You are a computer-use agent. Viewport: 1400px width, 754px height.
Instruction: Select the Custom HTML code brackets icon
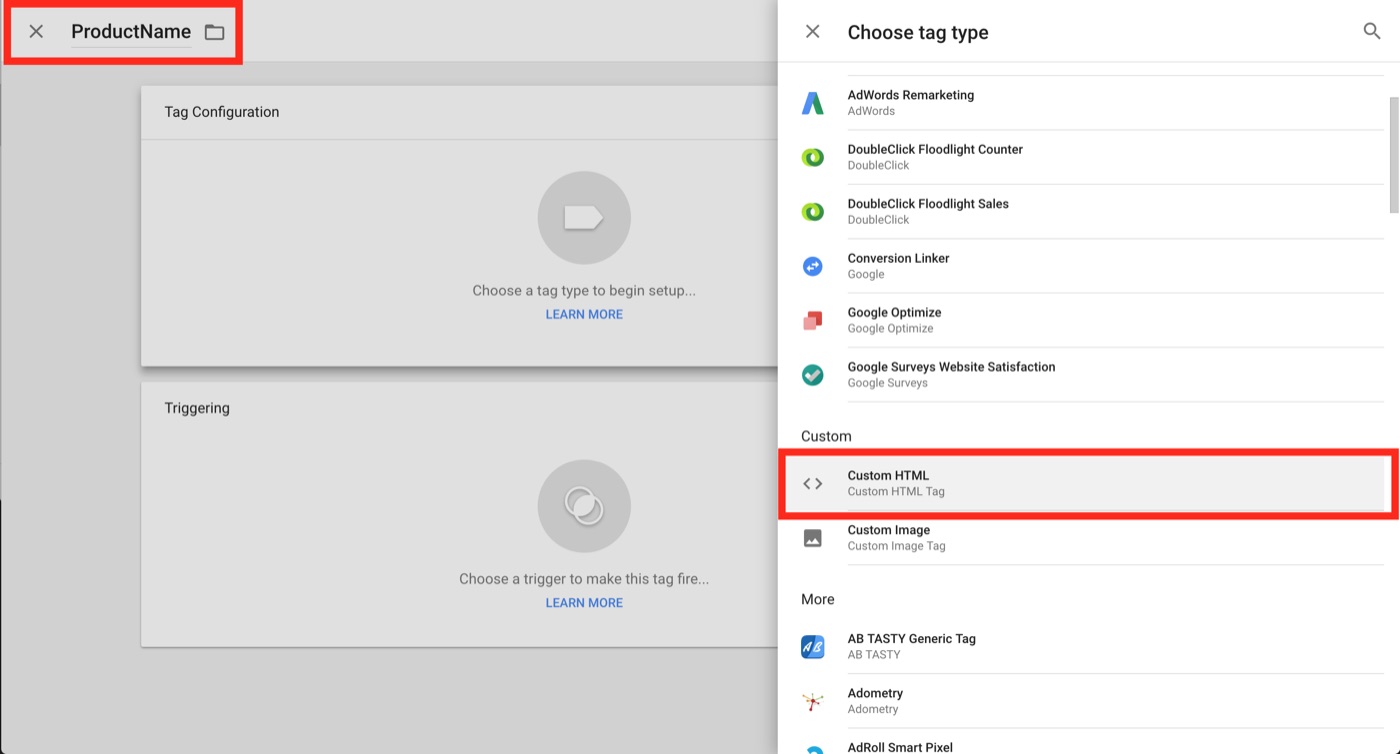coord(813,484)
